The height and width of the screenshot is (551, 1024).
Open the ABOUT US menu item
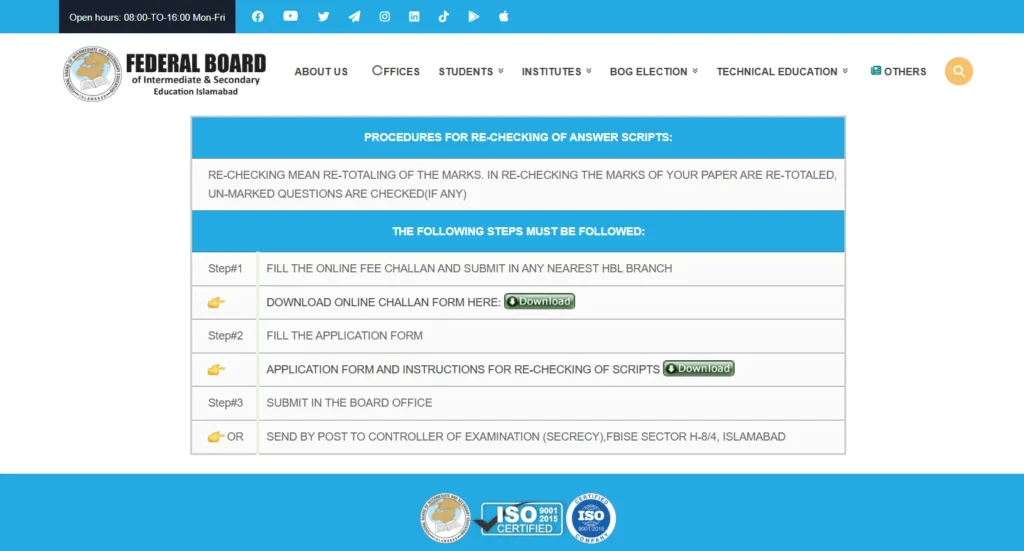coord(321,72)
